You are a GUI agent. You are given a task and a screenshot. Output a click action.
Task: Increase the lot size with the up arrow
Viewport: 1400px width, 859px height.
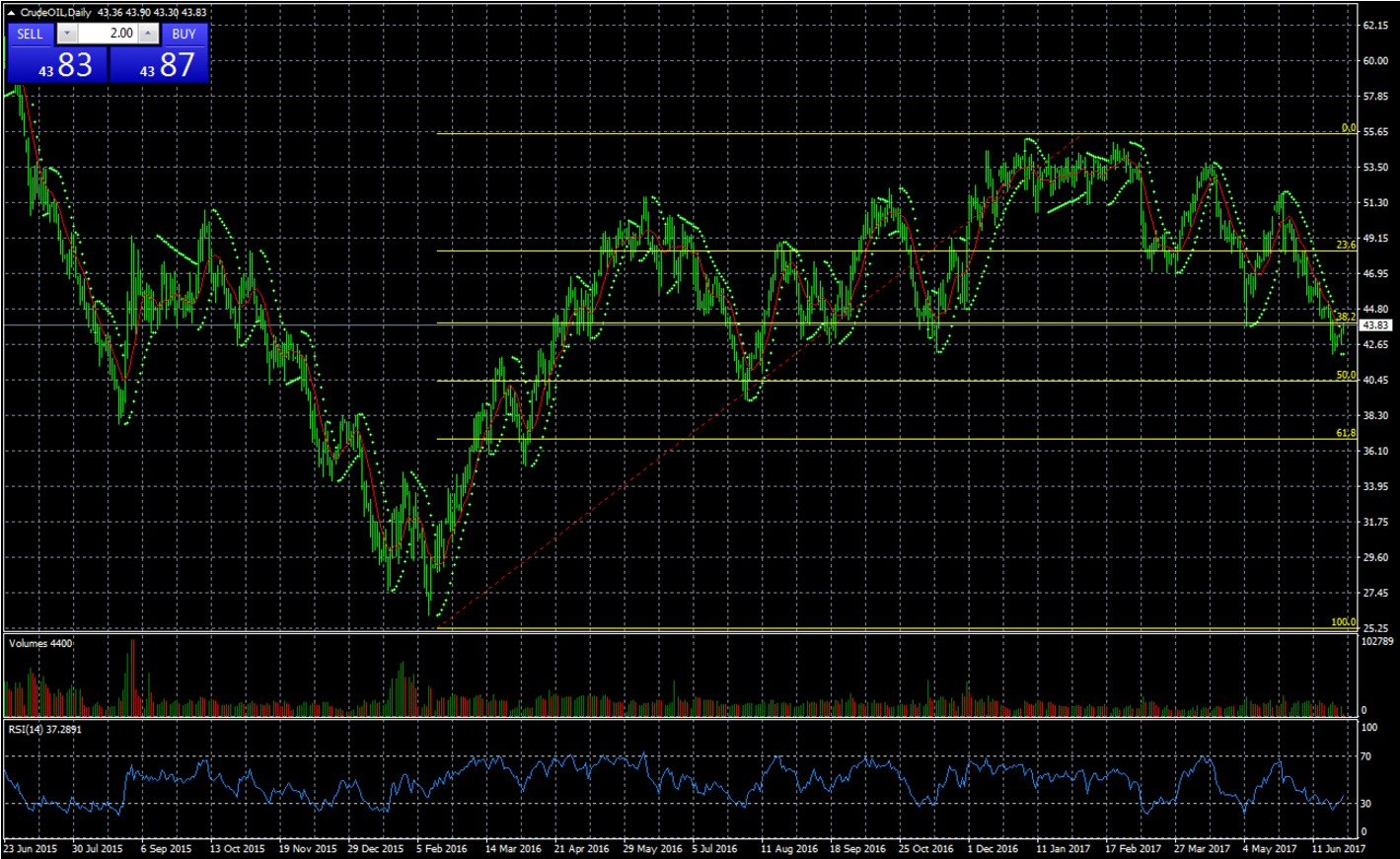(147, 32)
